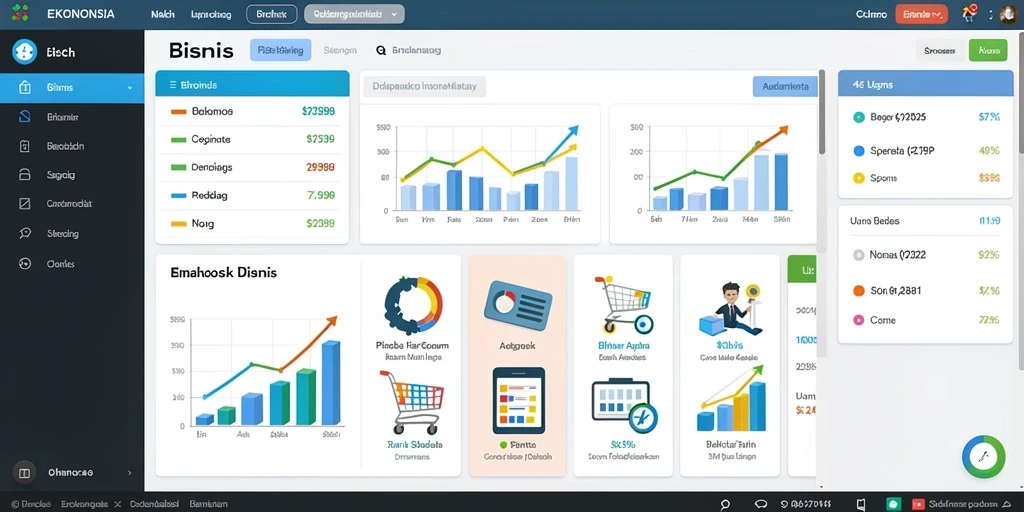The height and width of the screenshot is (512, 1024).
Task: Click the Sroosers button
Action: (940, 50)
